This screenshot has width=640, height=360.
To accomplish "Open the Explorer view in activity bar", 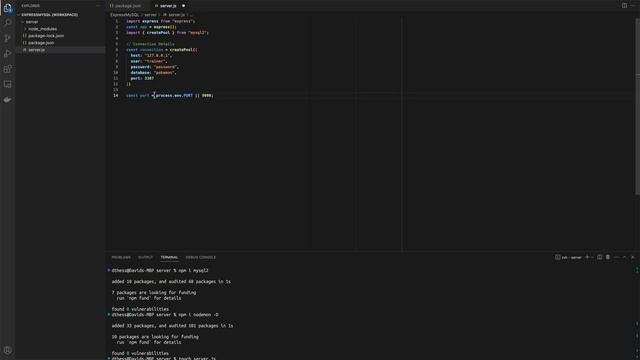I will (7, 7).
